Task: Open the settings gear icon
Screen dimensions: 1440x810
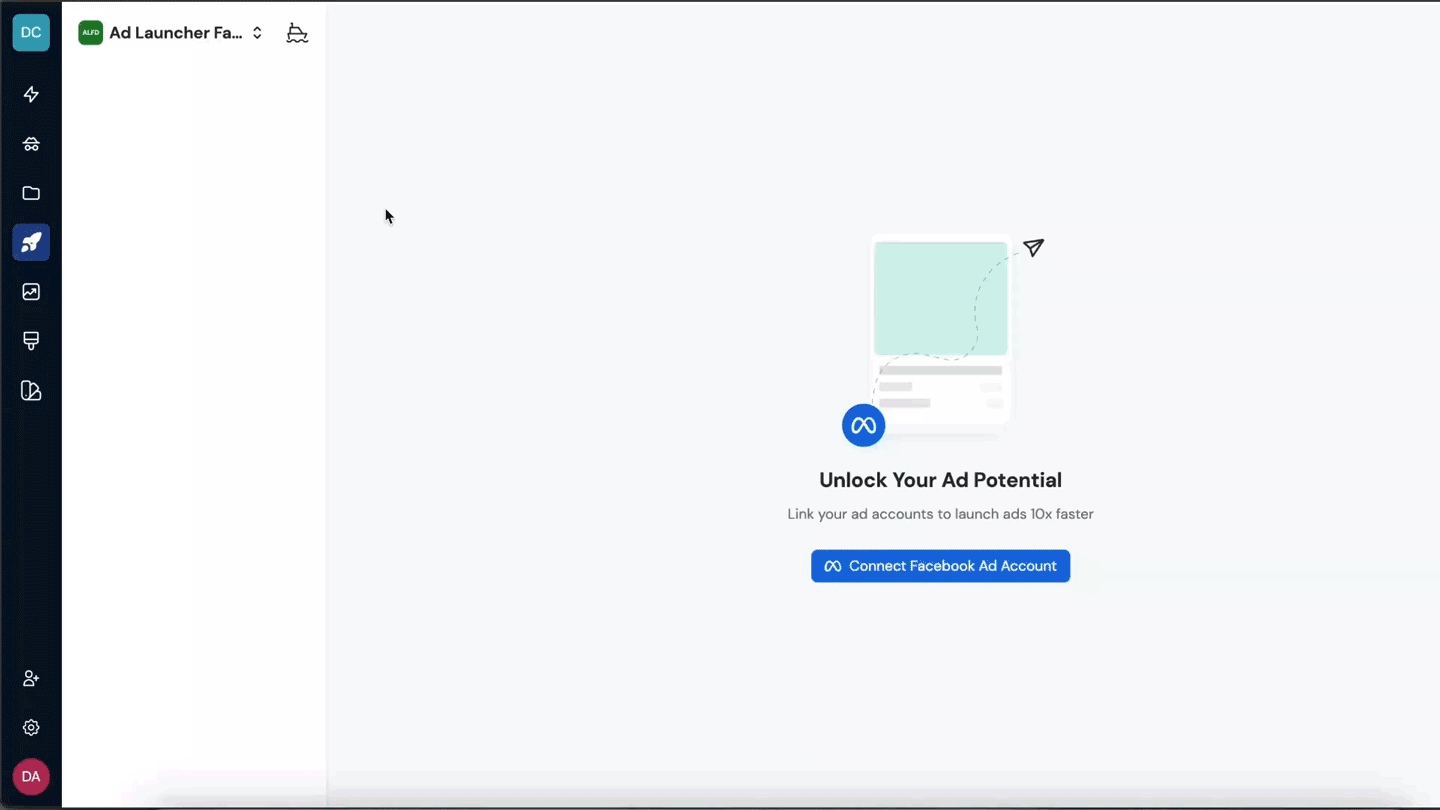Action: click(x=31, y=728)
